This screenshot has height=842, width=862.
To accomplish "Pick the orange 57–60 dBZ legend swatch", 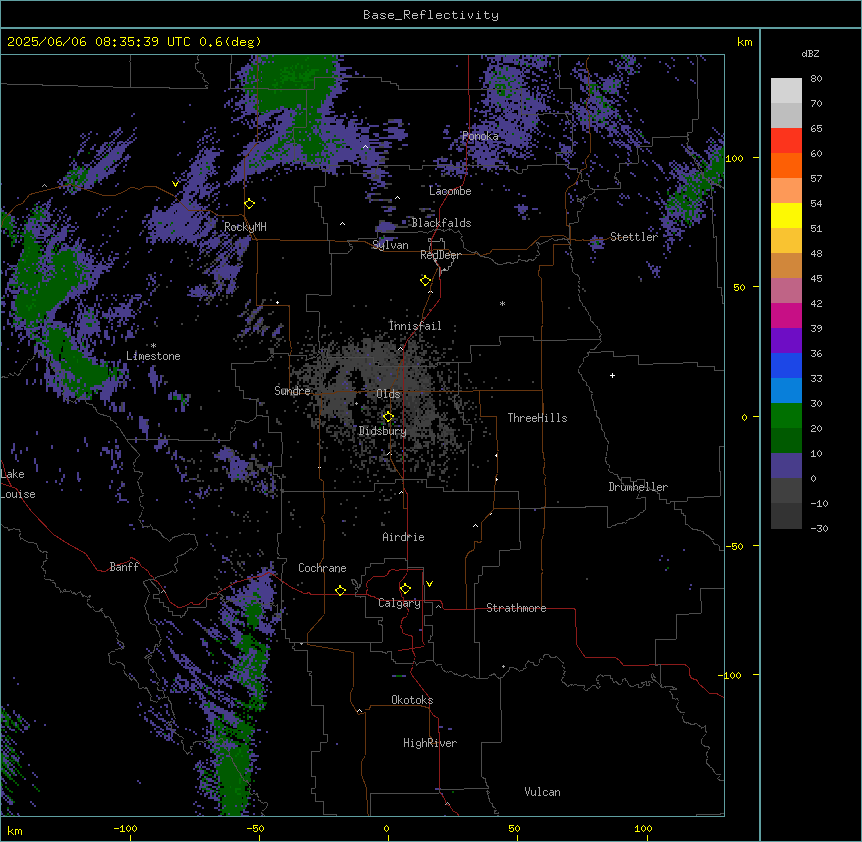I will pos(786,165).
